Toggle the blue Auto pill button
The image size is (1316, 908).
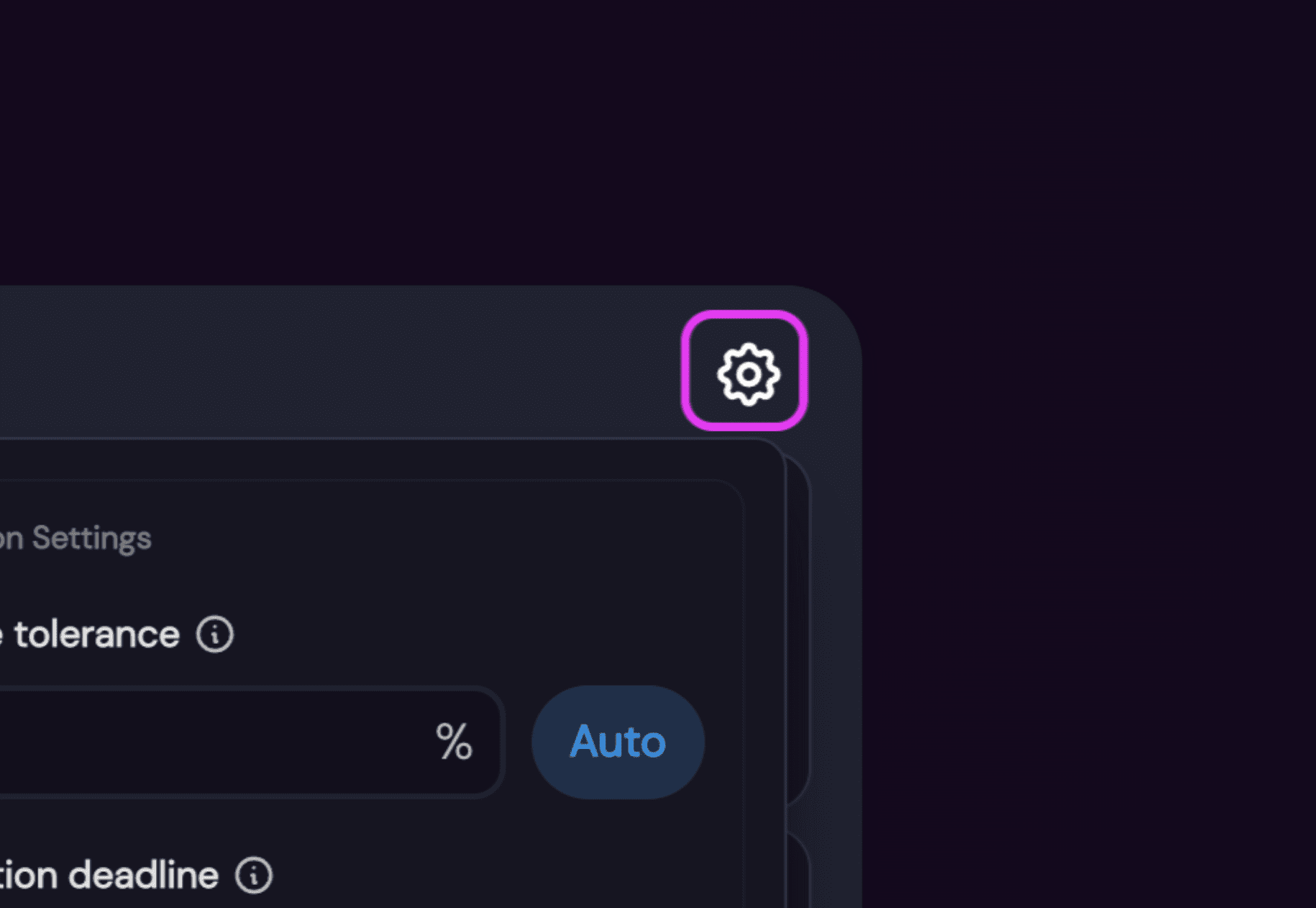[x=618, y=742]
